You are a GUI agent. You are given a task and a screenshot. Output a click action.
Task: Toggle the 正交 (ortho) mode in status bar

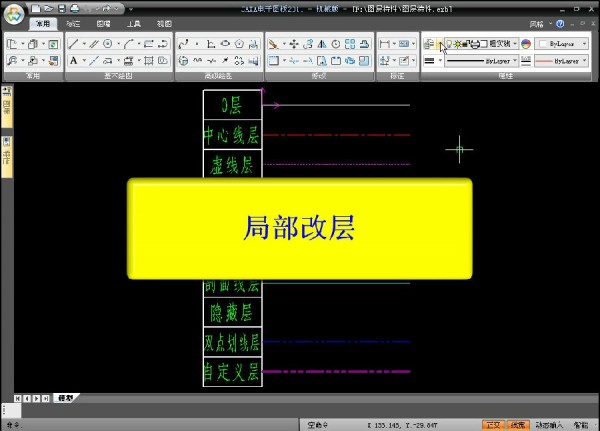(494, 425)
